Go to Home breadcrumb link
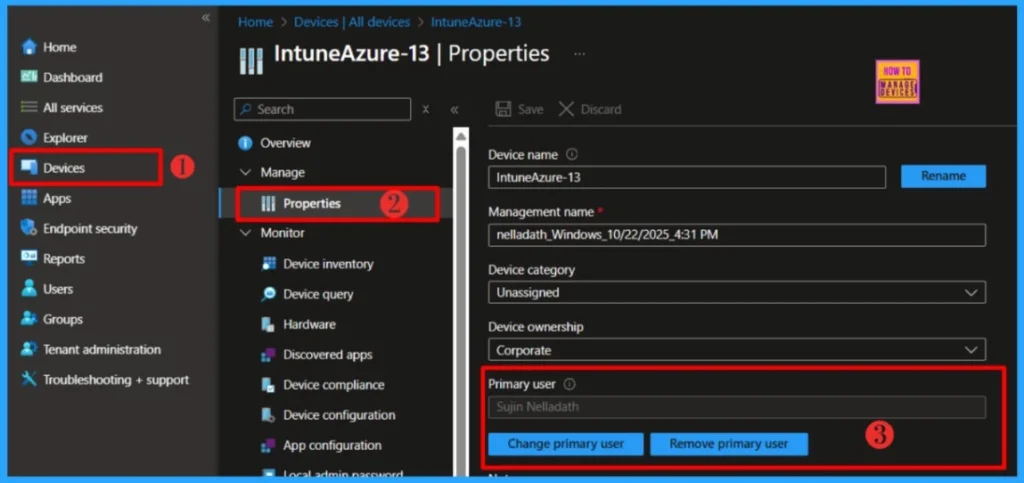This screenshot has height=483, width=1024. click(255, 22)
